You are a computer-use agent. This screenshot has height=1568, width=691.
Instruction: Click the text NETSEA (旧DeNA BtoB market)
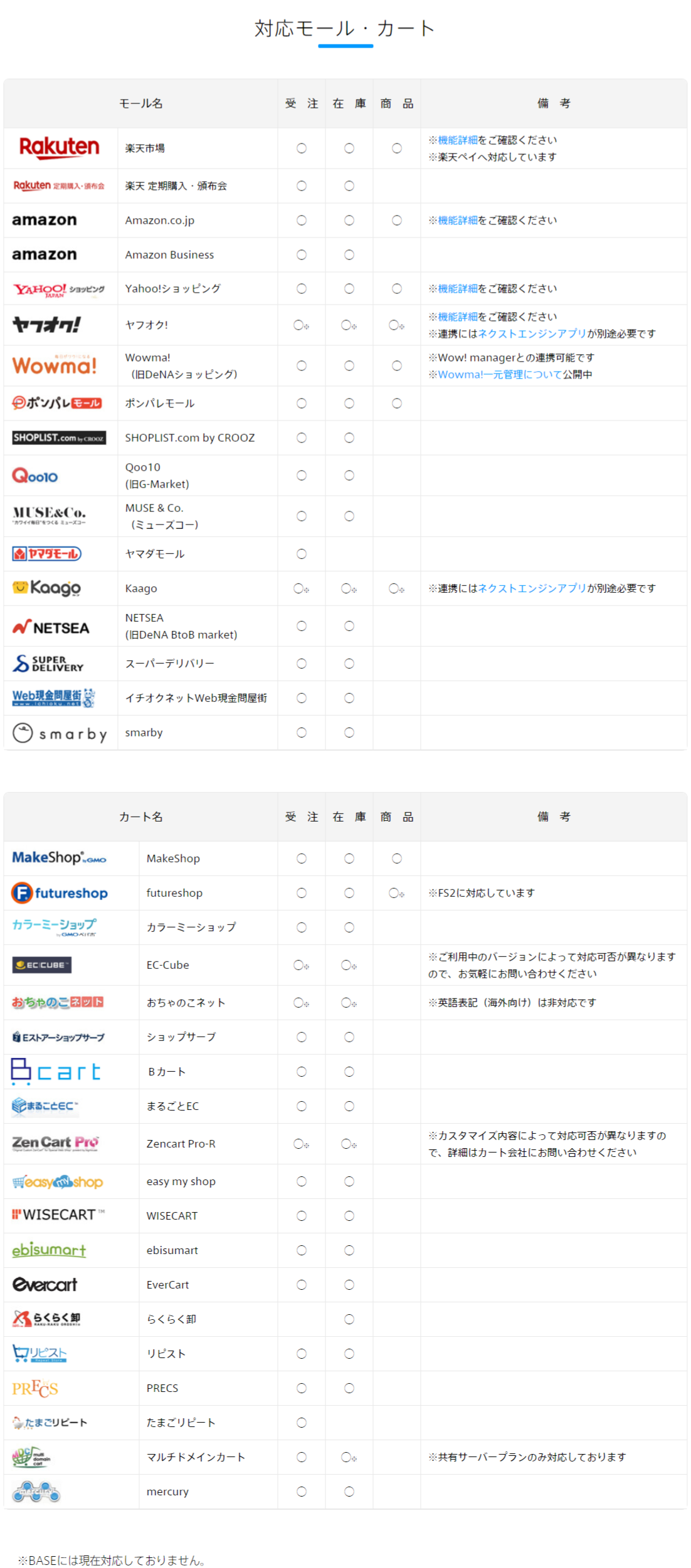(181, 626)
